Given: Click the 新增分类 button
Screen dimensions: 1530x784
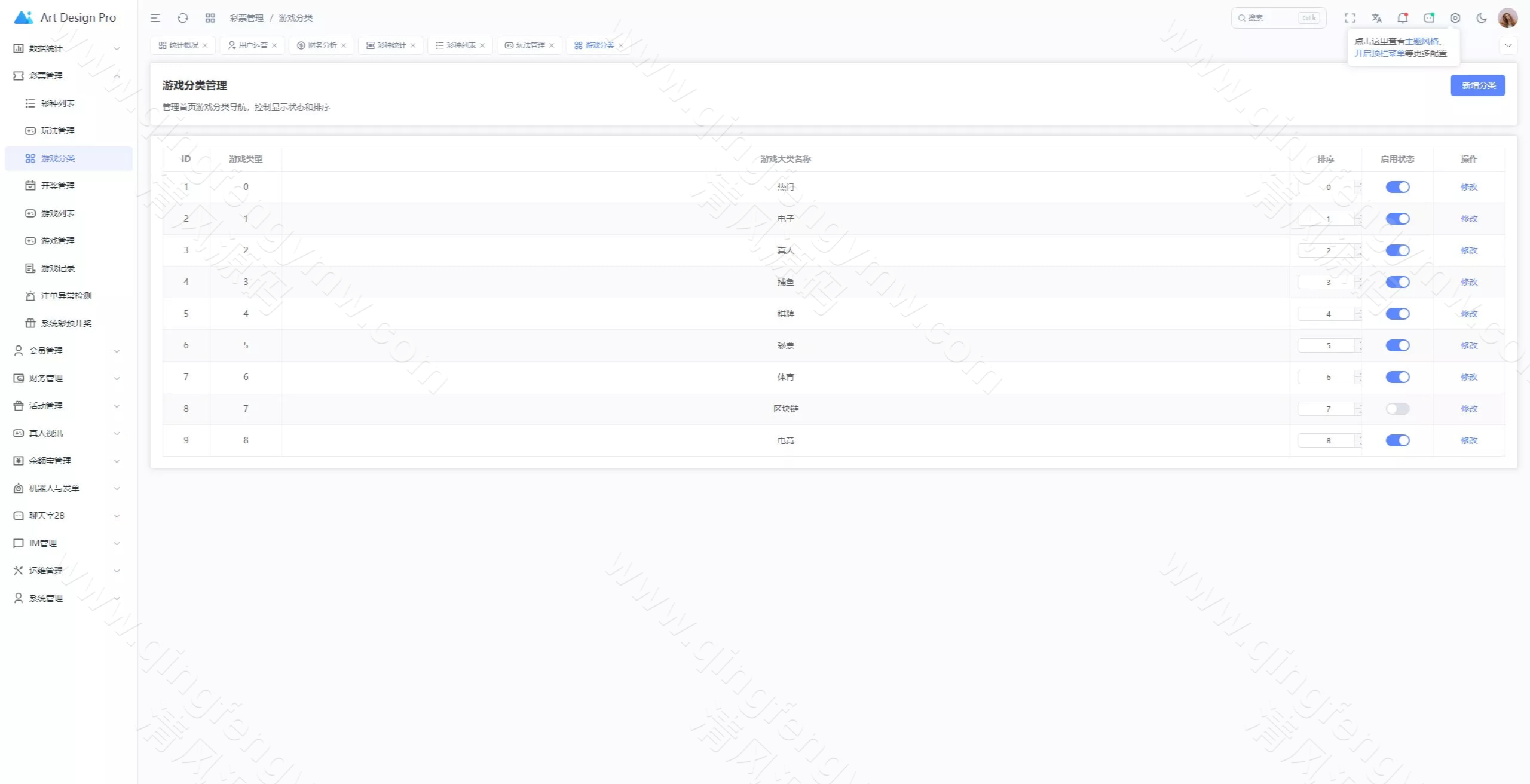Looking at the screenshot, I should pyautogui.click(x=1477, y=85).
